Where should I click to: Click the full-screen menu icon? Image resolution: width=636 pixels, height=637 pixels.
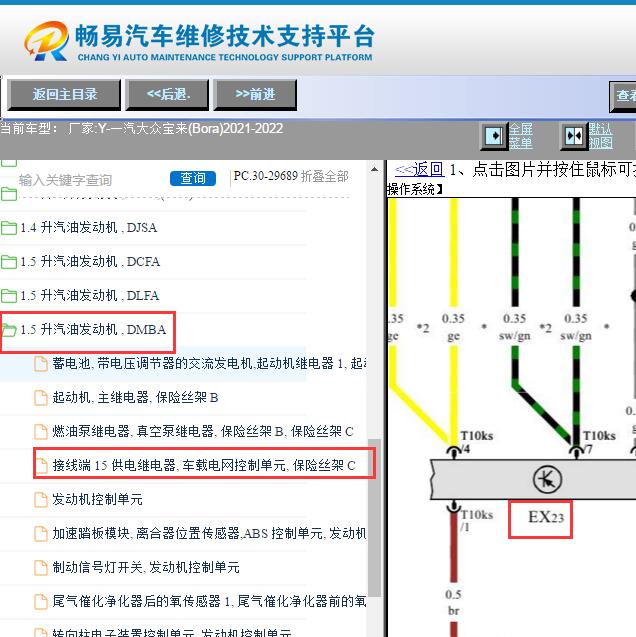(x=494, y=136)
